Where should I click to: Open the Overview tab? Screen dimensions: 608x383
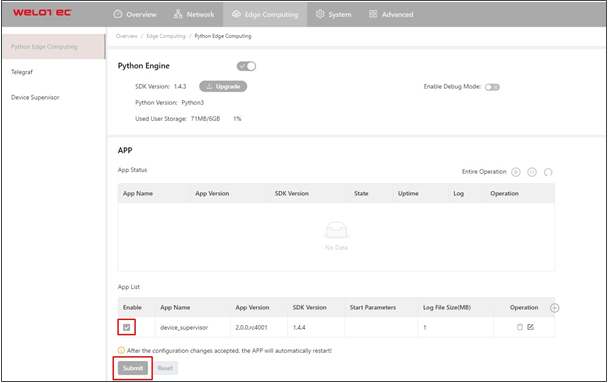135,14
